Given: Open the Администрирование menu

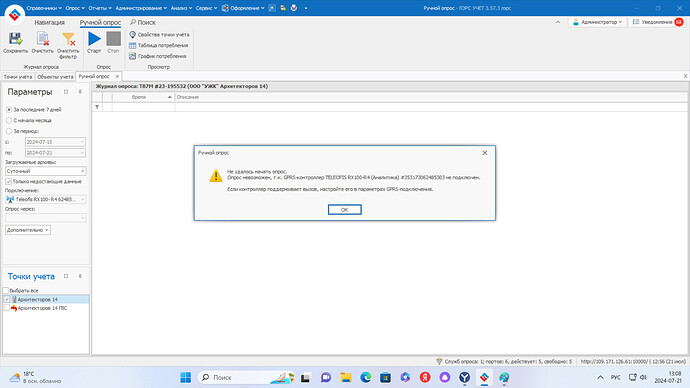Looking at the screenshot, I should 141,8.
